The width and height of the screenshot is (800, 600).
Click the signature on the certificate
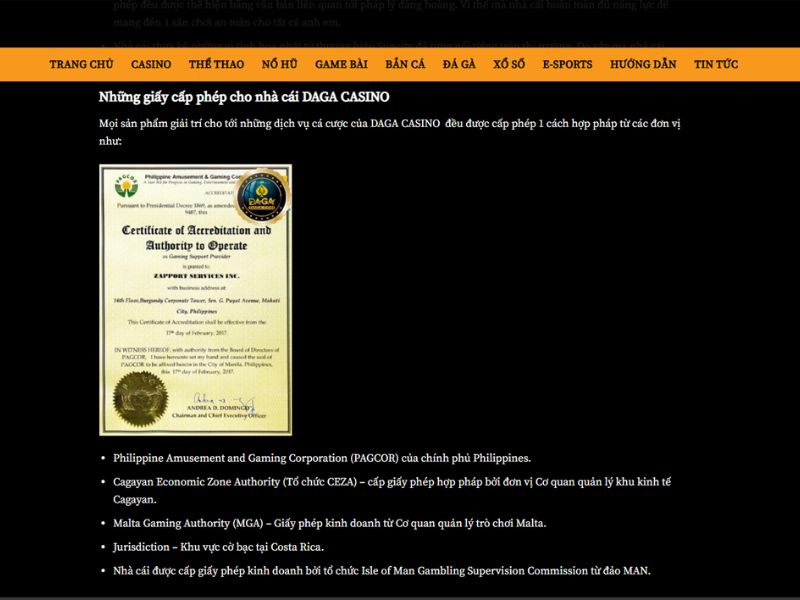click(x=223, y=401)
